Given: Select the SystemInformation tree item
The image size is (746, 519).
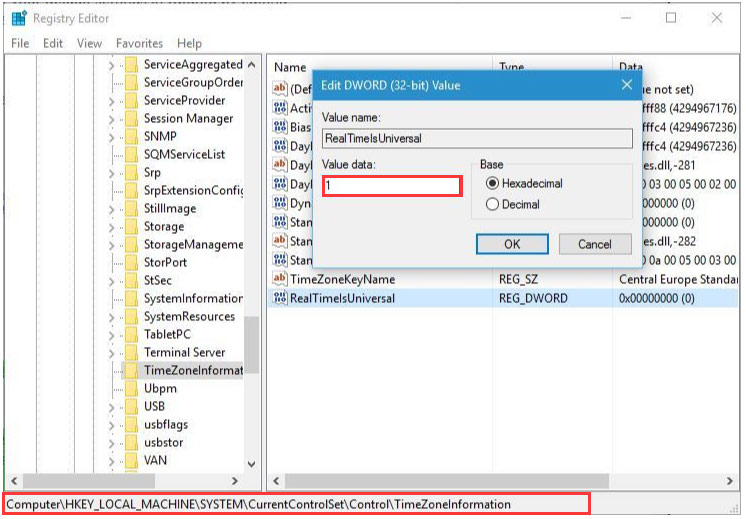Looking at the screenshot, I should coord(193,298).
